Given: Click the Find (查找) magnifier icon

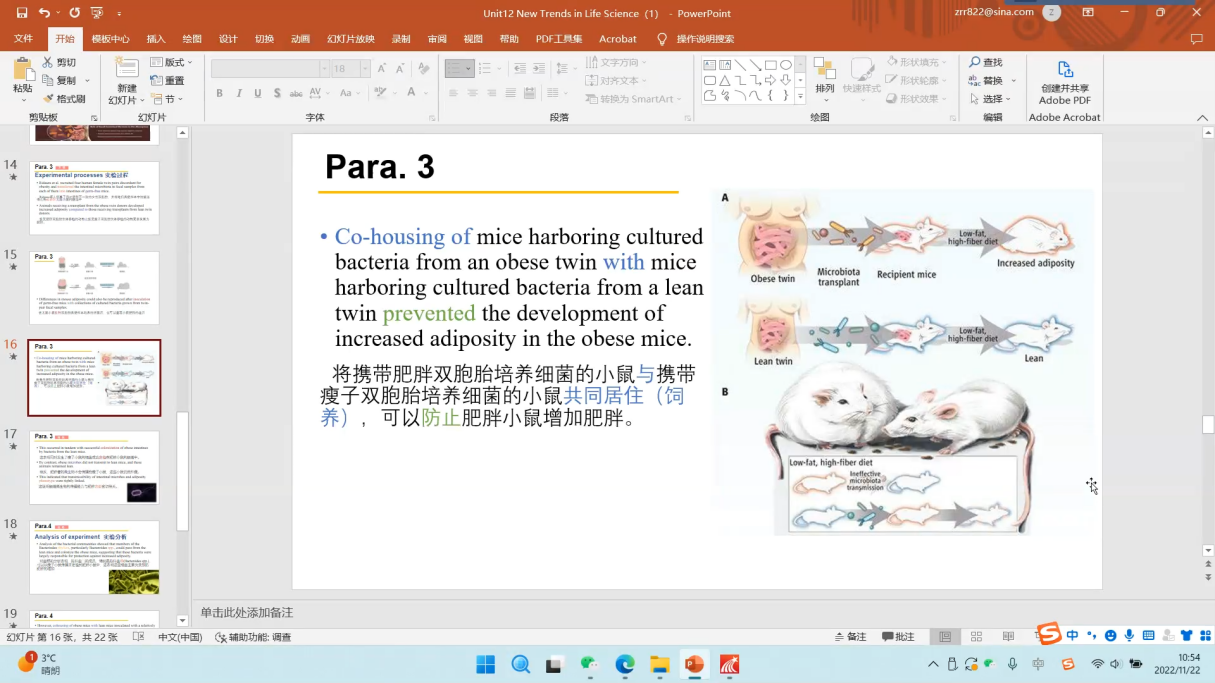Looking at the screenshot, I should pos(975,62).
